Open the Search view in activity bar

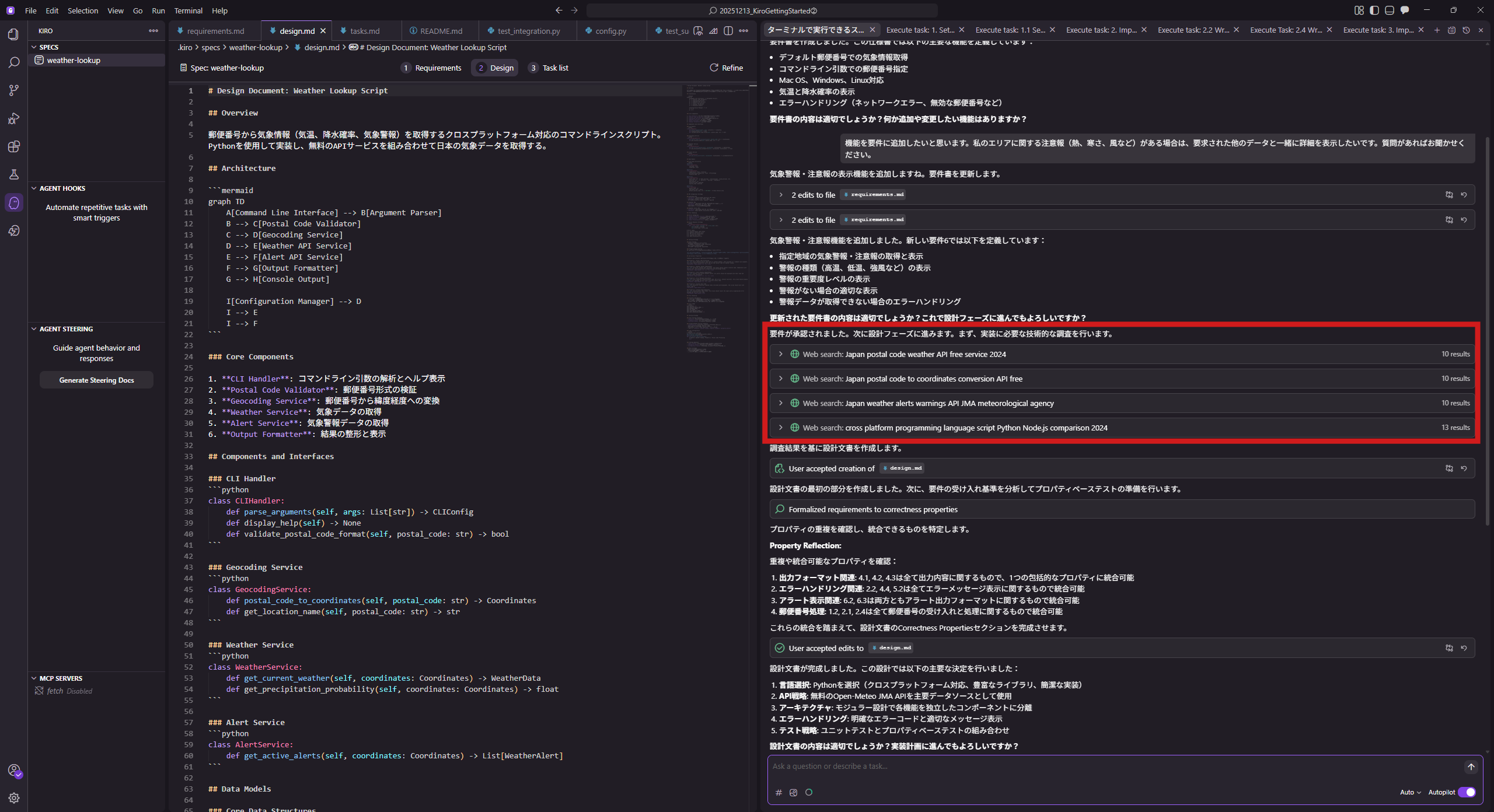coord(14,62)
